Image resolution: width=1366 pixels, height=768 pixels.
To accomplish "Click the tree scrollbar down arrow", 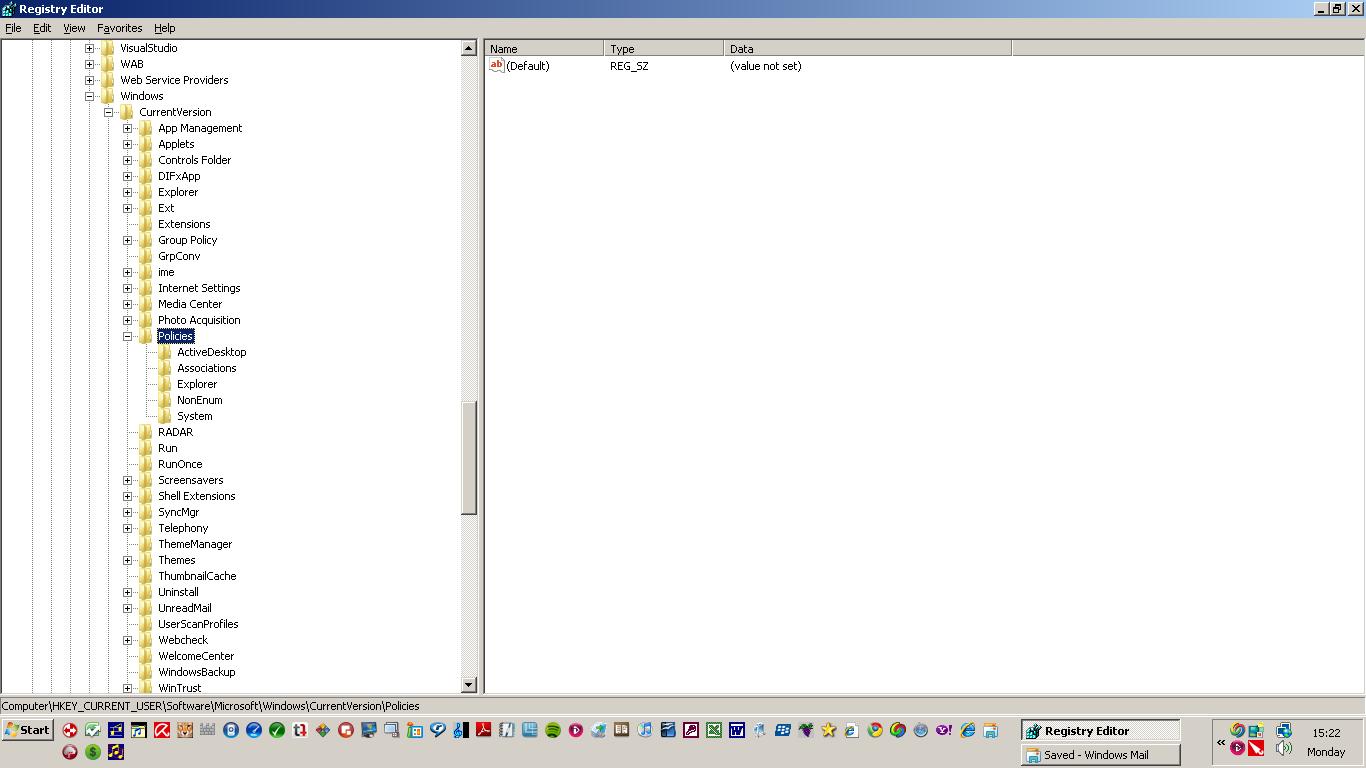I will click(x=469, y=685).
